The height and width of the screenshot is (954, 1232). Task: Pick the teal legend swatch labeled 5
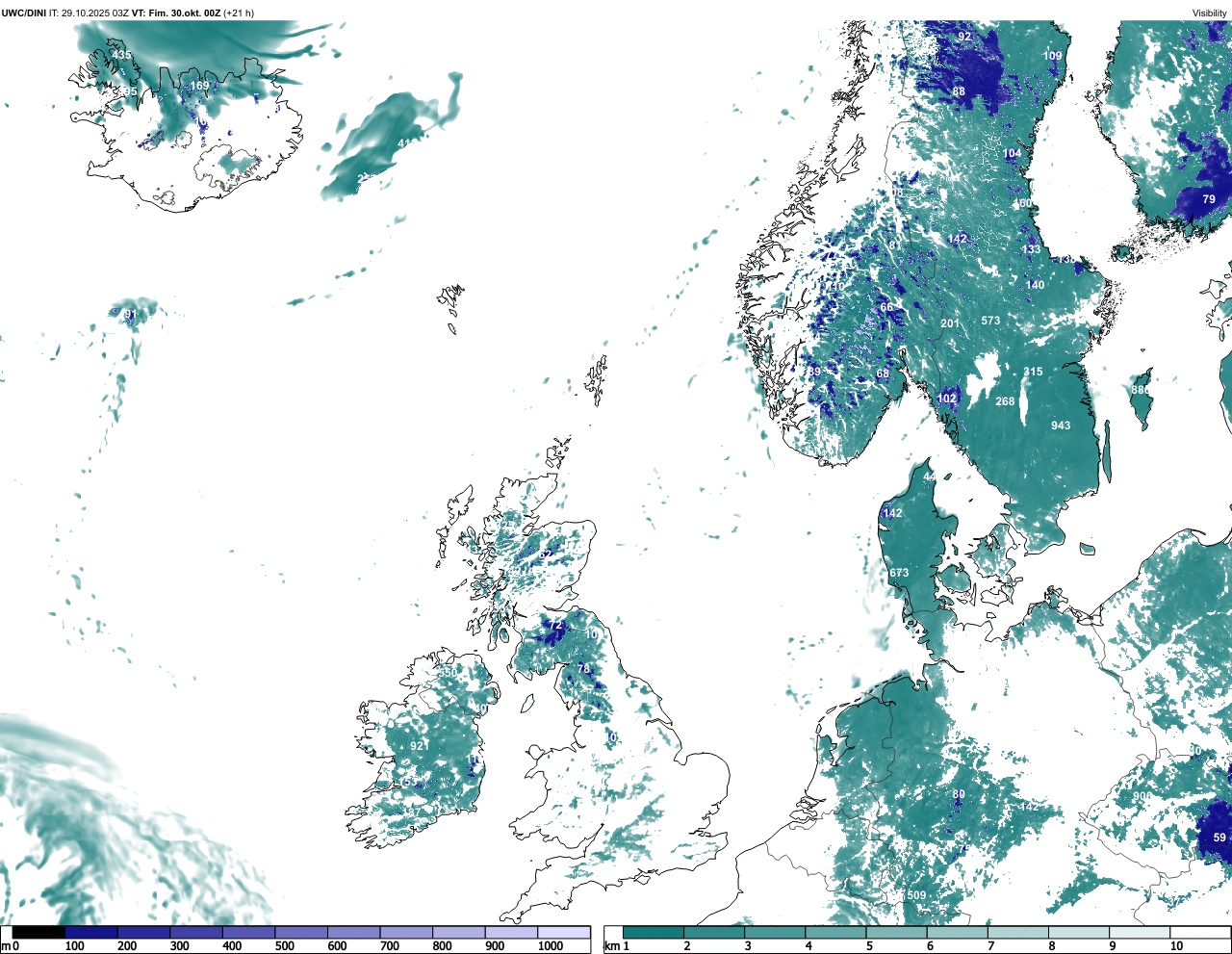click(x=896, y=933)
